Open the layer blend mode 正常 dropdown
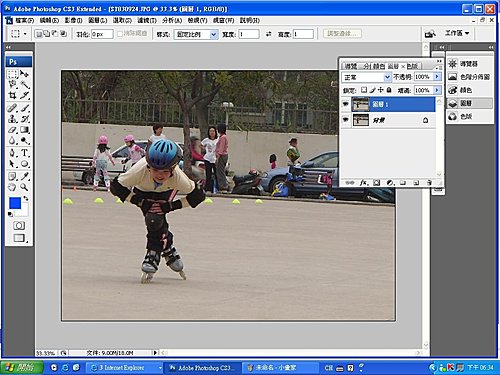 point(366,77)
